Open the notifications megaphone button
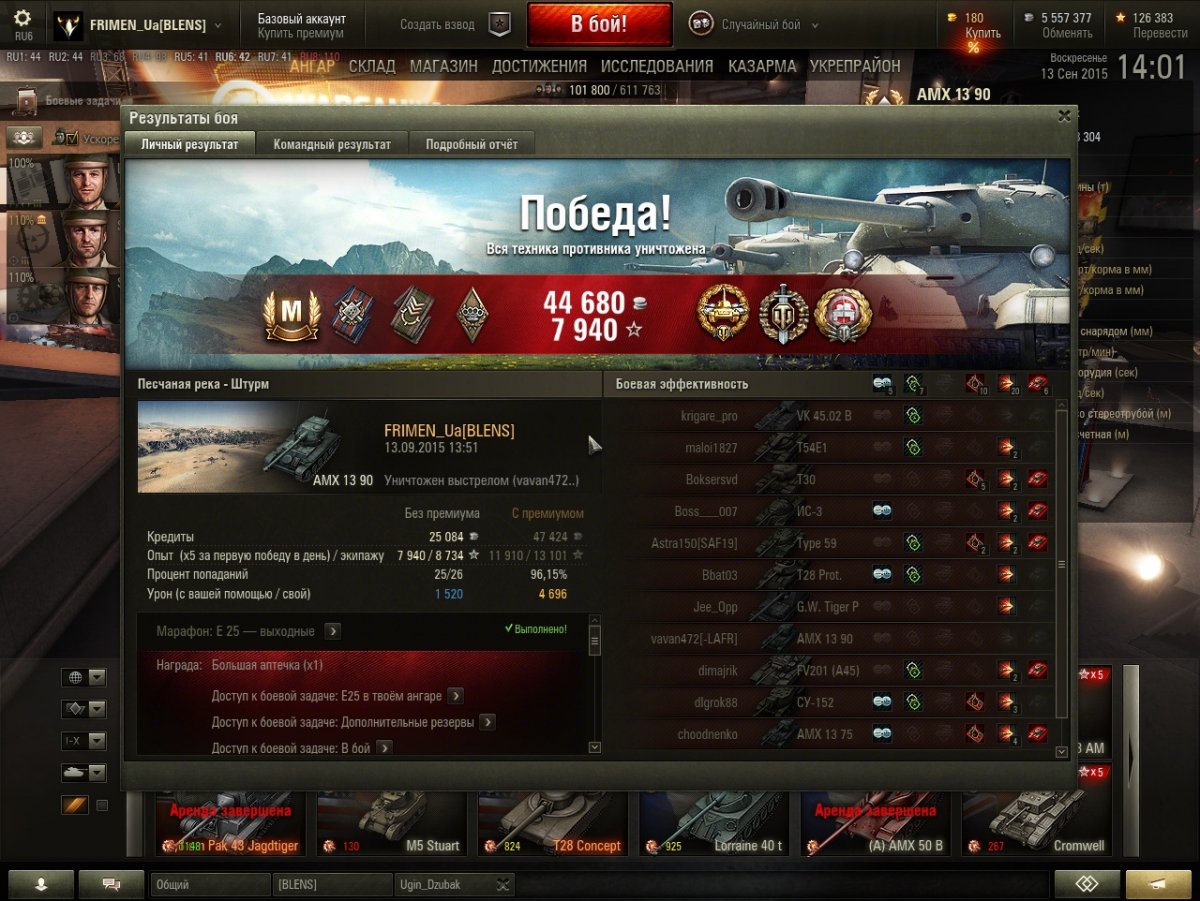1200x901 pixels. tap(1158, 884)
